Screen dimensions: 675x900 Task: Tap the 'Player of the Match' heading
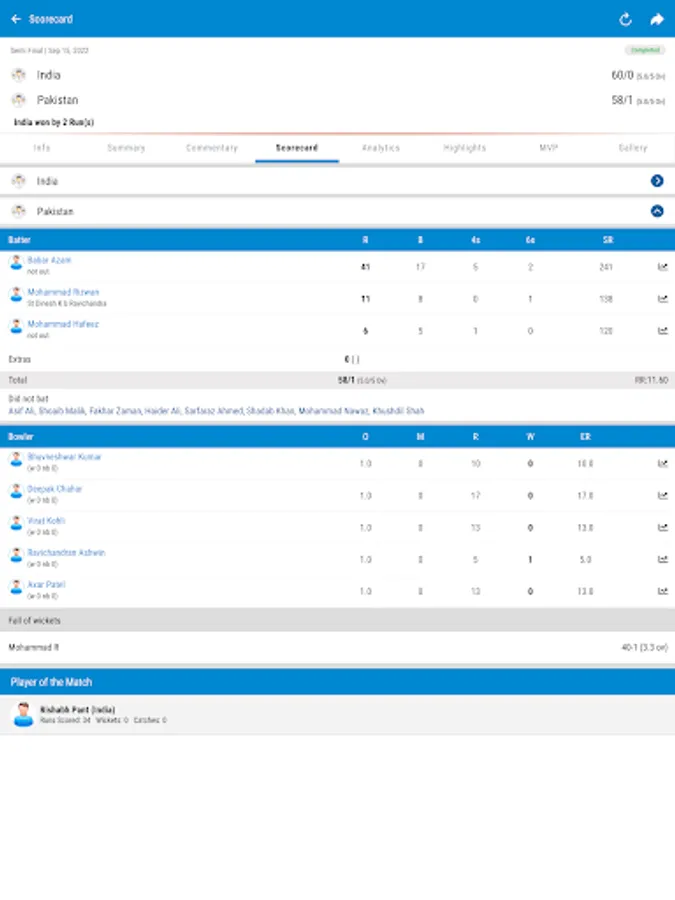point(51,682)
